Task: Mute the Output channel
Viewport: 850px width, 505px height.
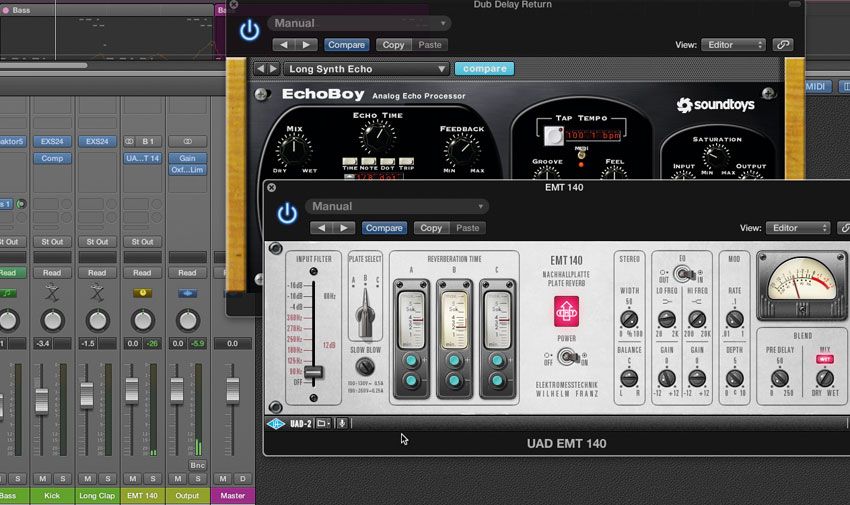Action: coord(177,478)
